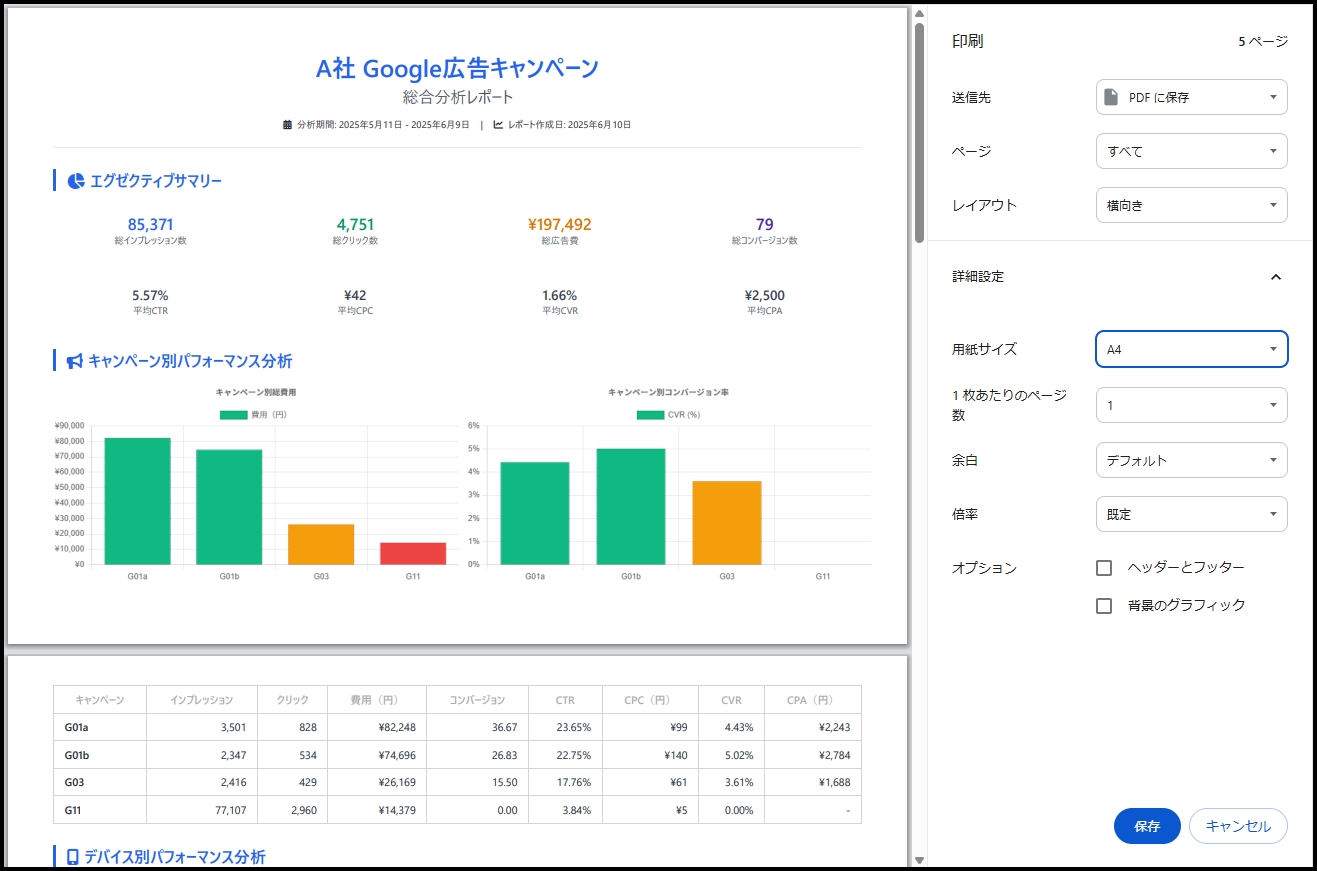Screen dimensions: 1317x871
Task: Click the pie chart icon beside エグゼクティブサマリー
Action: [75, 181]
